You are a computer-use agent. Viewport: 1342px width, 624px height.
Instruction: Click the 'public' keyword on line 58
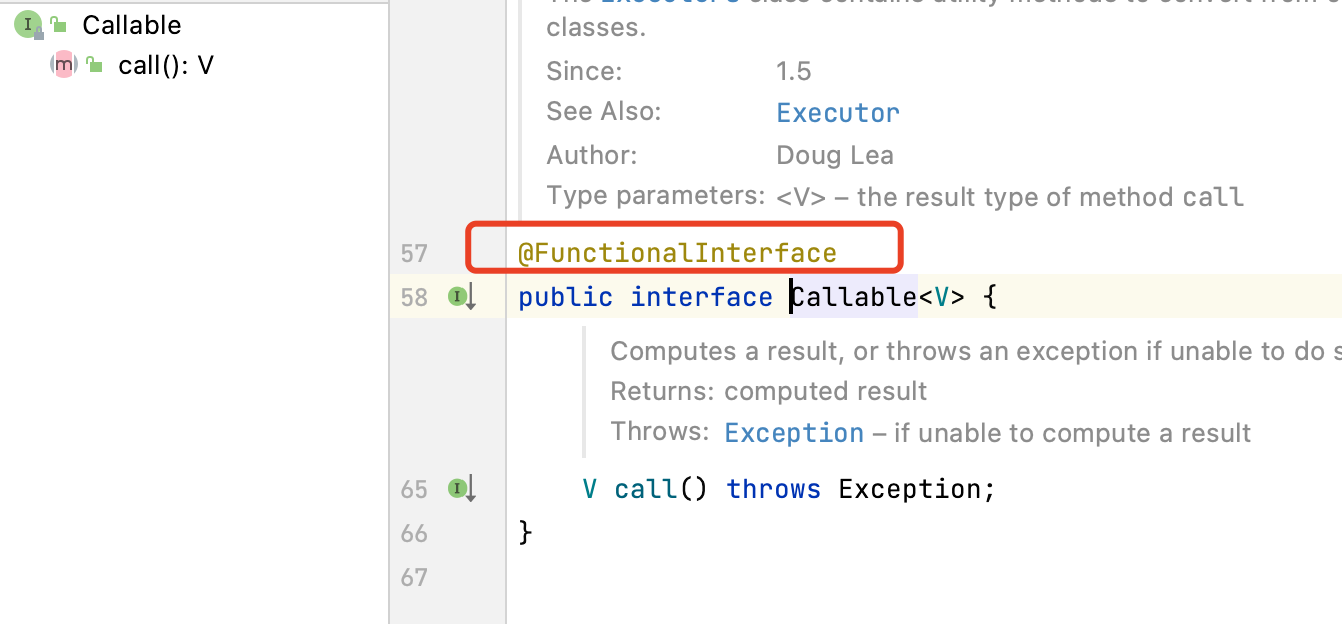tap(565, 297)
